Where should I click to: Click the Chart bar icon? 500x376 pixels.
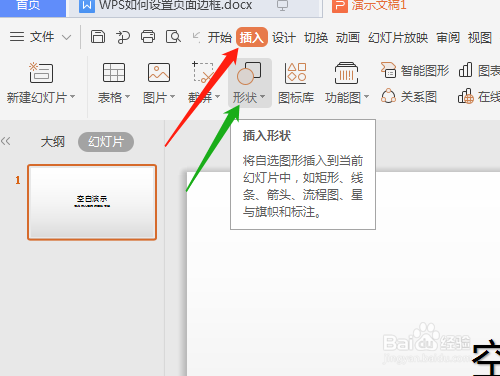[465, 70]
